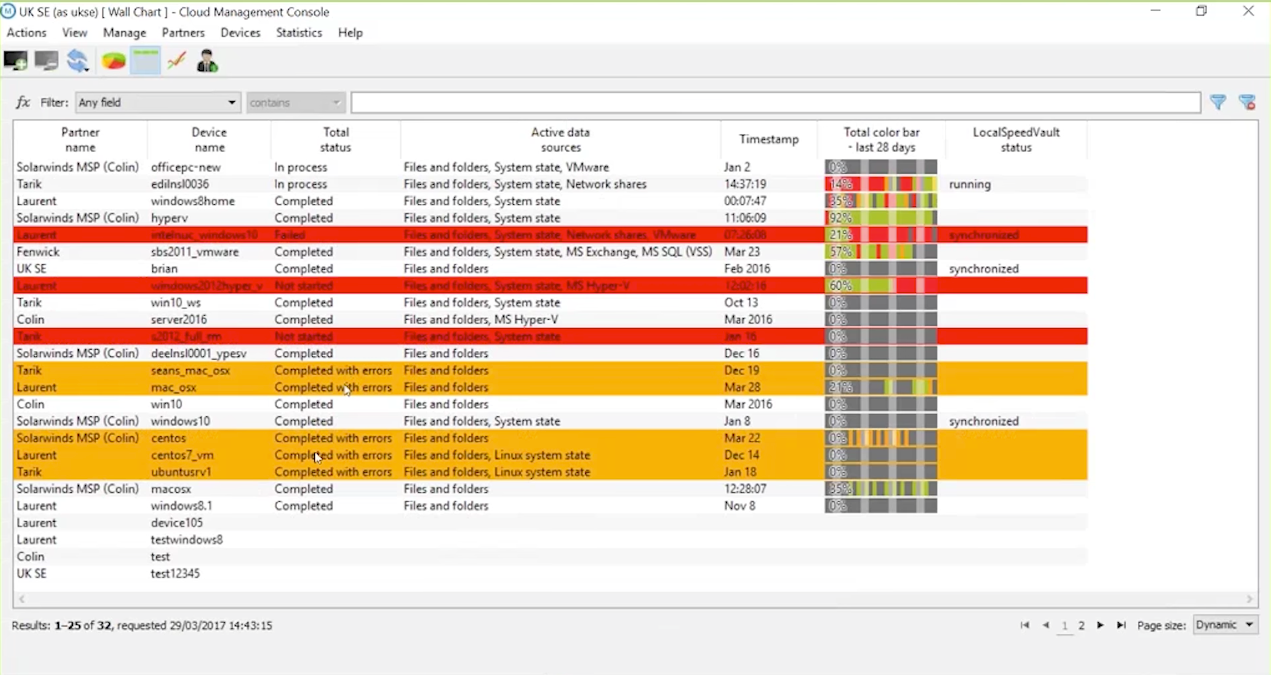The width and height of the screenshot is (1271, 675).
Task: Click the color bar for edilnsl0036
Action: [881, 185]
